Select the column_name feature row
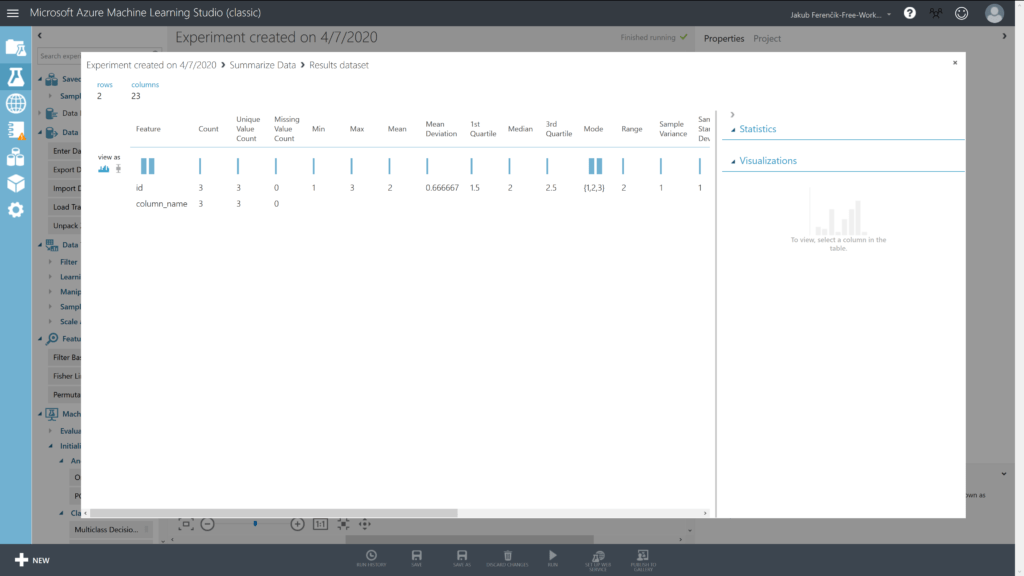Image resolution: width=1024 pixels, height=576 pixels. 161,203
